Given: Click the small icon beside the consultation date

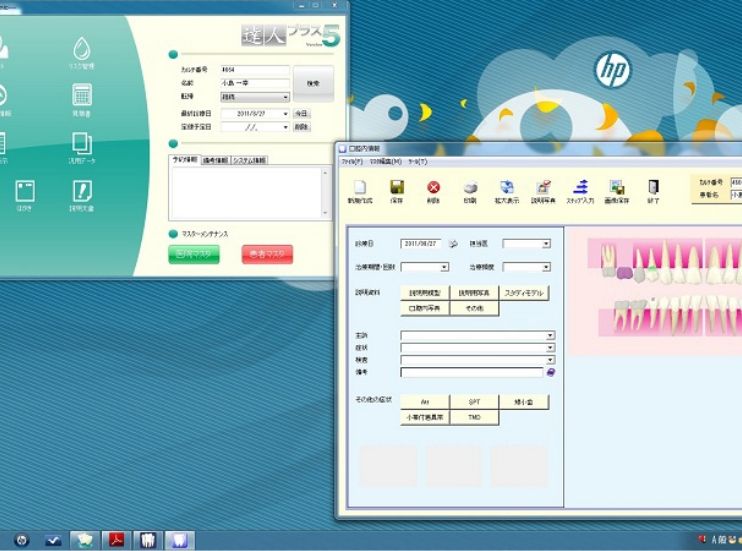Looking at the screenshot, I should point(453,244).
